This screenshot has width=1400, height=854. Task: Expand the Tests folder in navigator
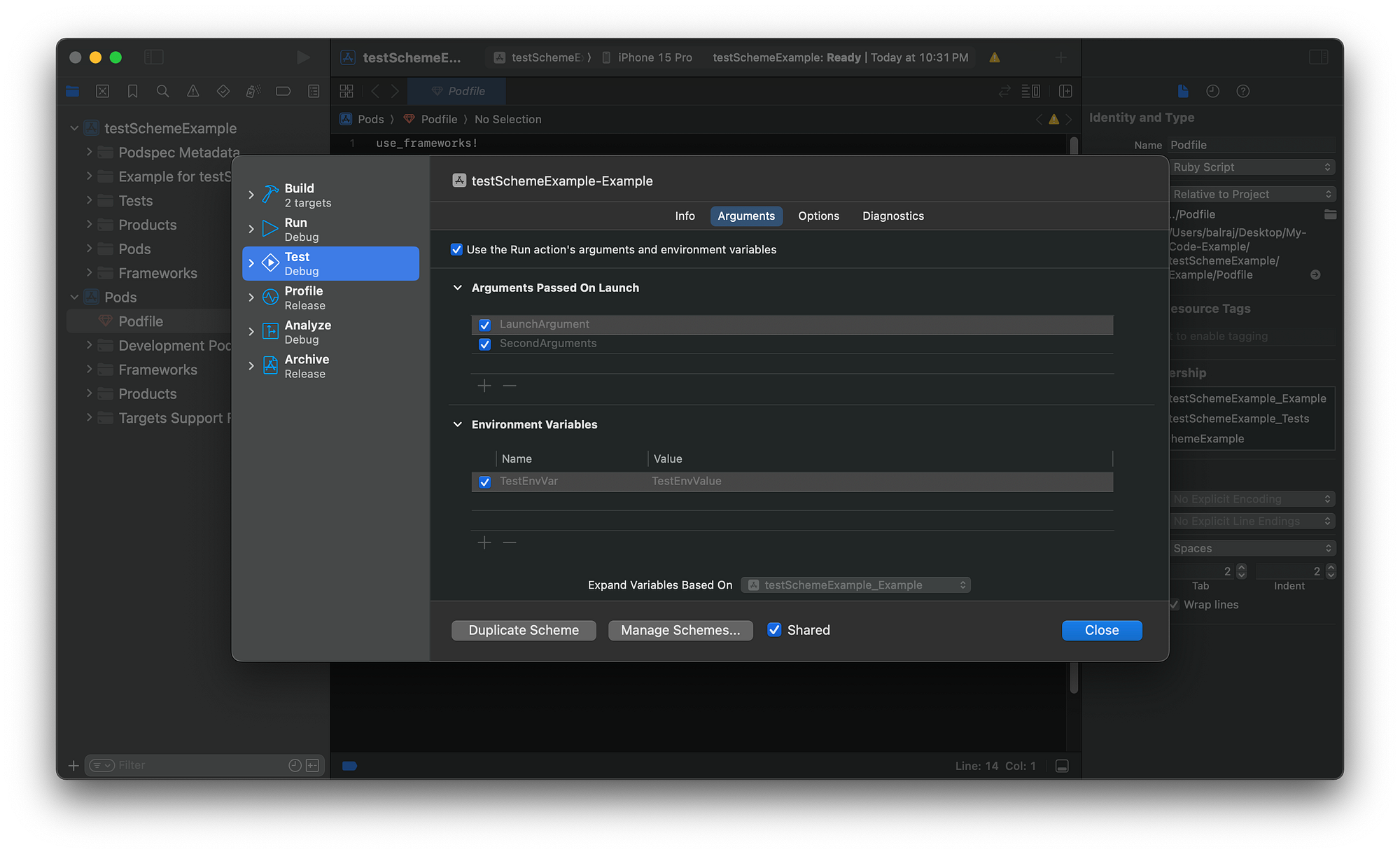tap(89, 200)
